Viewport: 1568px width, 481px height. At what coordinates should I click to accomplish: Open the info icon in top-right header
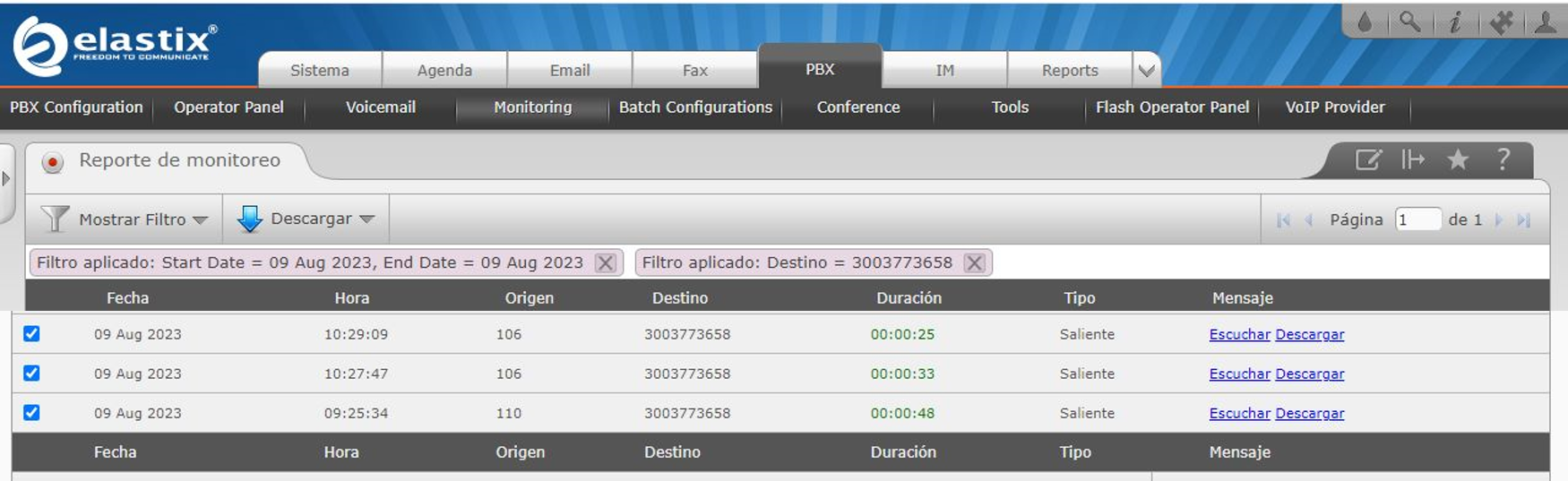click(1455, 22)
